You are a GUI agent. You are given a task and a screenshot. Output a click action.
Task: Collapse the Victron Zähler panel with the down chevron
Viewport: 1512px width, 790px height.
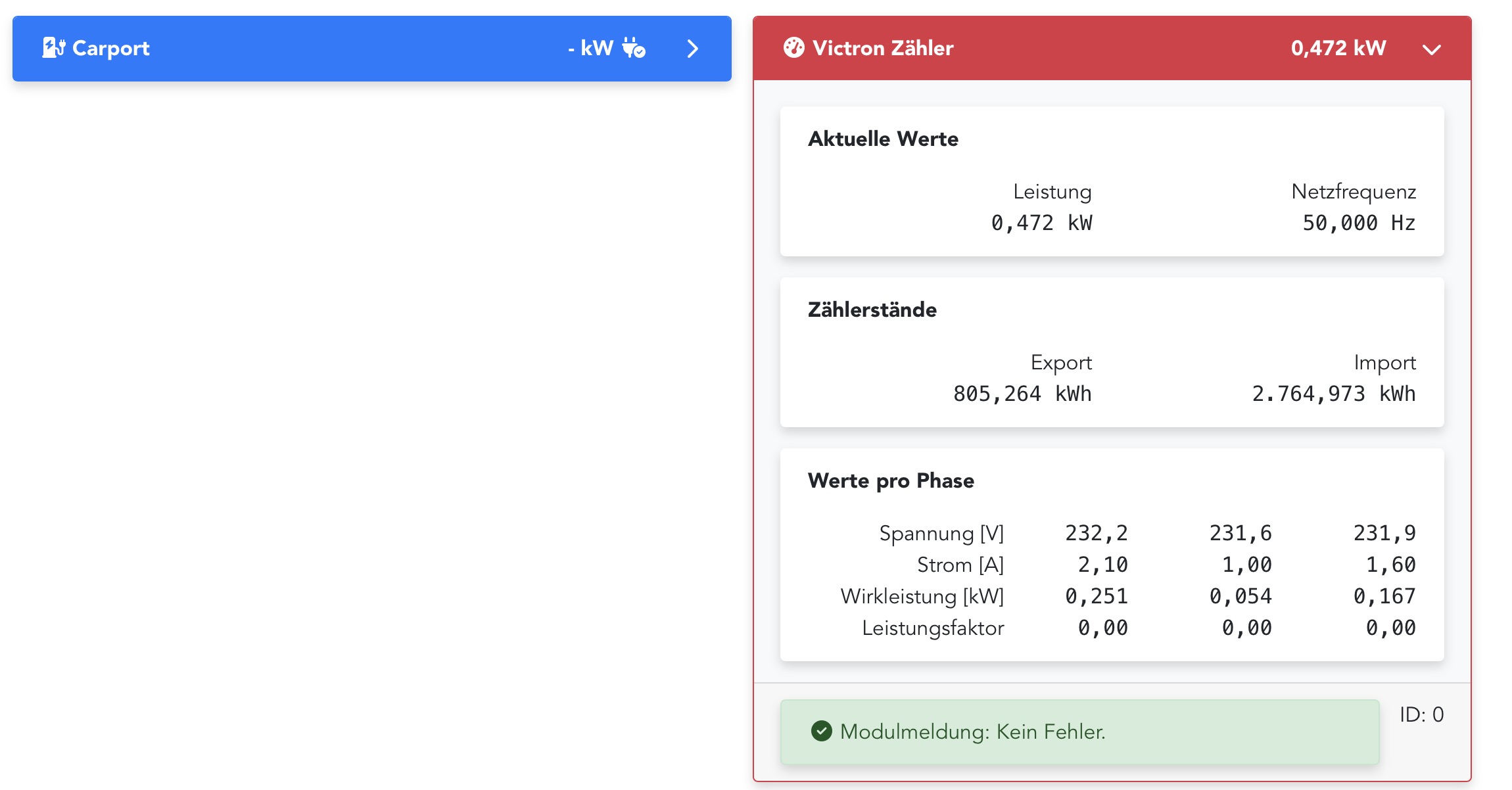click(x=1431, y=49)
